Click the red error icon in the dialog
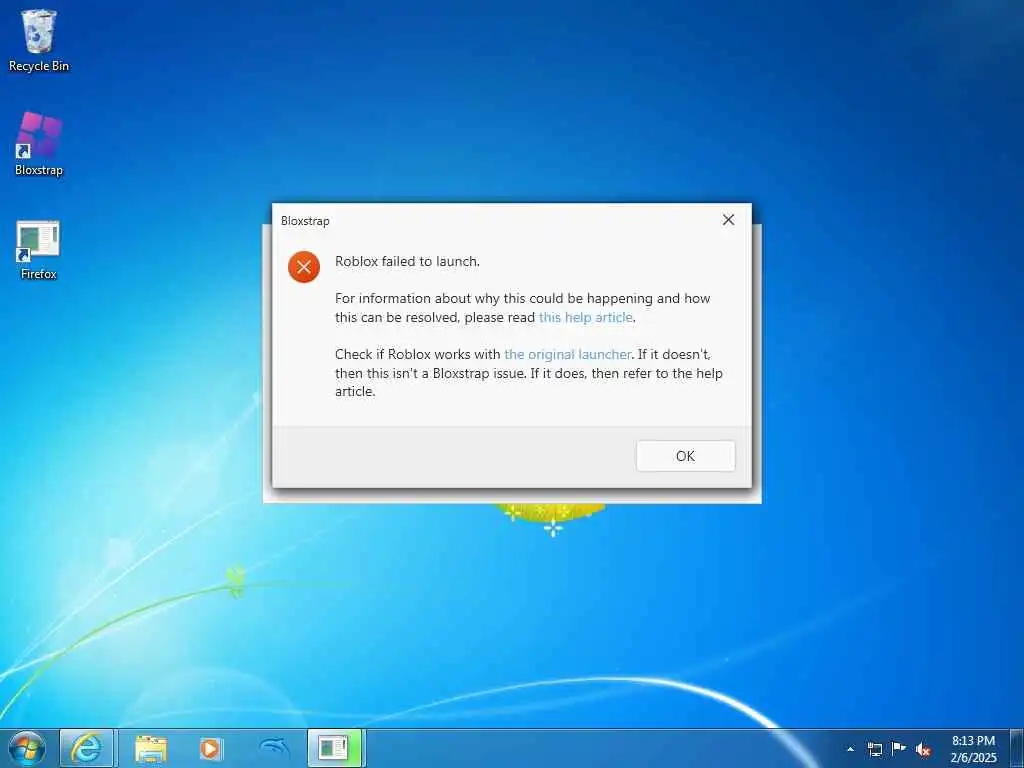 (304, 266)
